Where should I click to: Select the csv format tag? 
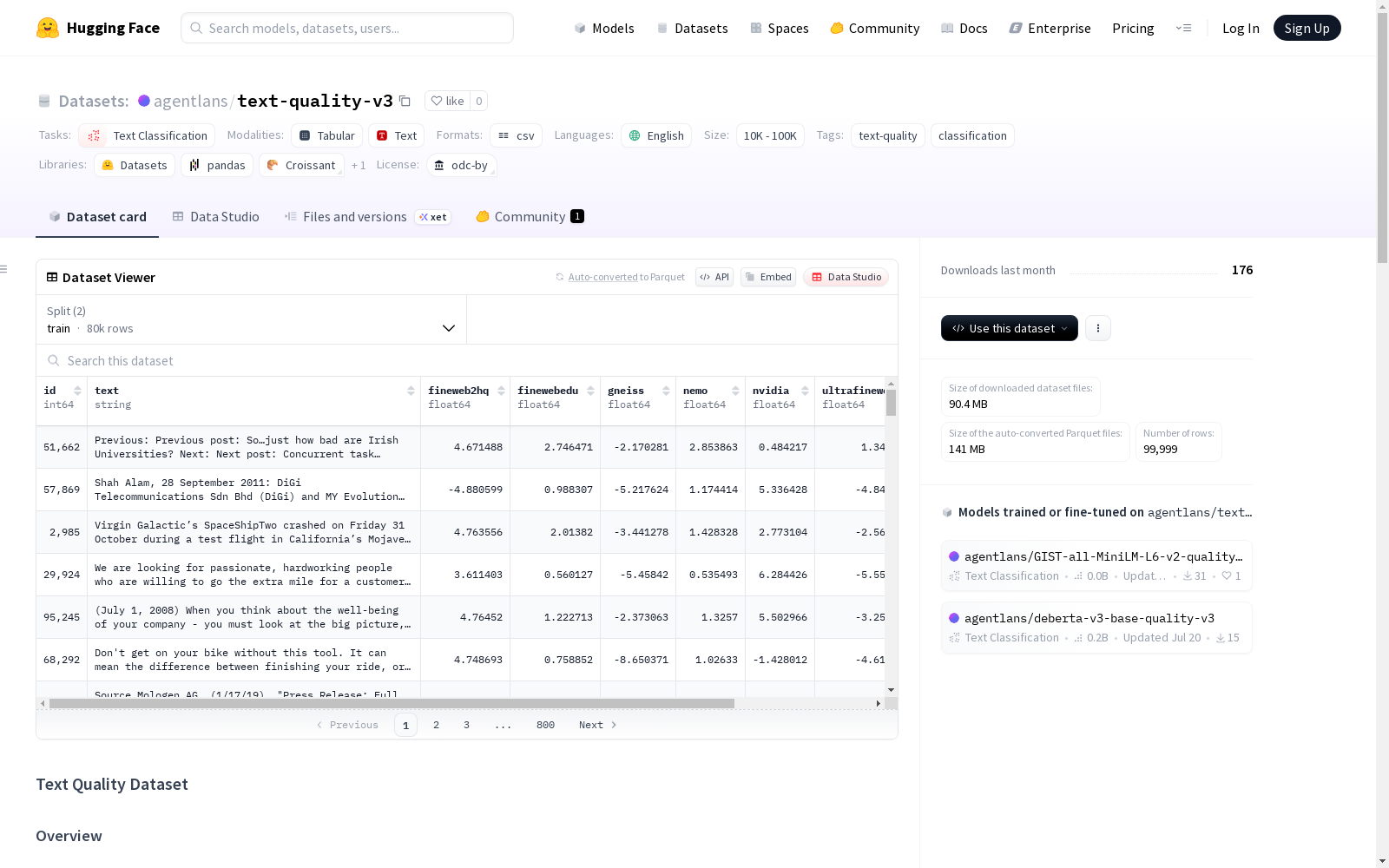tap(516, 135)
